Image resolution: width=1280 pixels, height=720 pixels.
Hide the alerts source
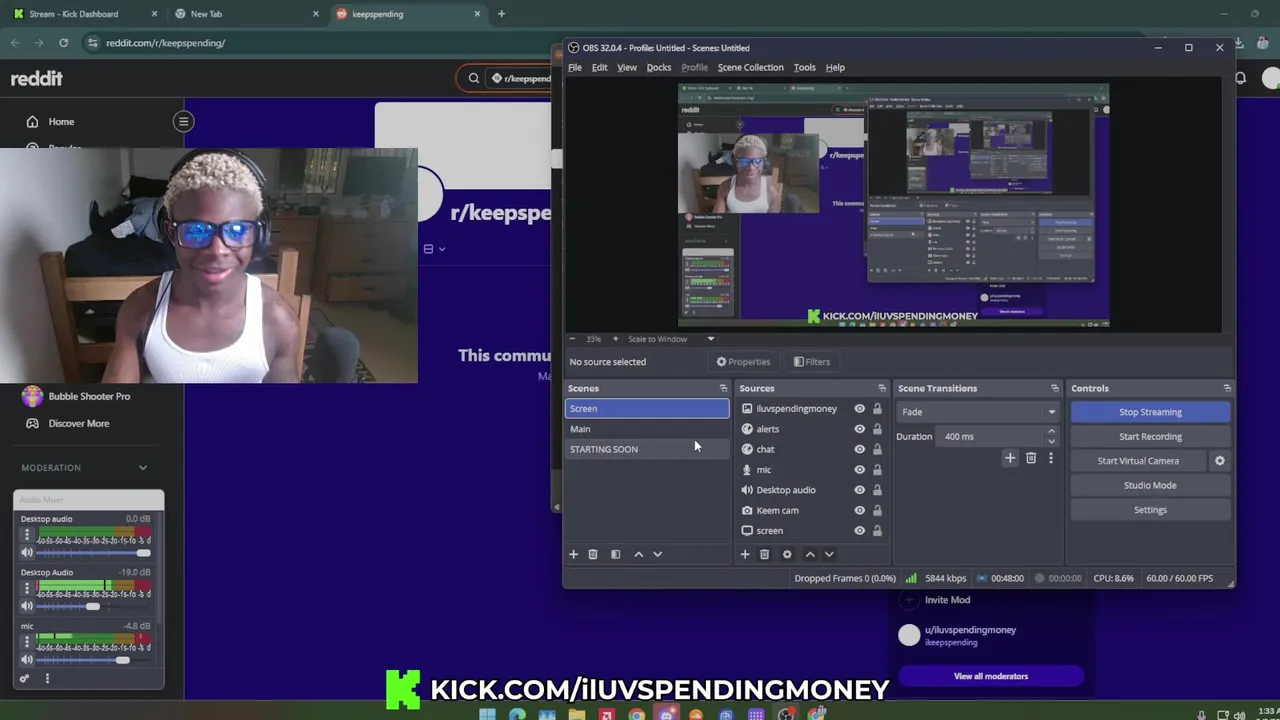[x=859, y=429]
